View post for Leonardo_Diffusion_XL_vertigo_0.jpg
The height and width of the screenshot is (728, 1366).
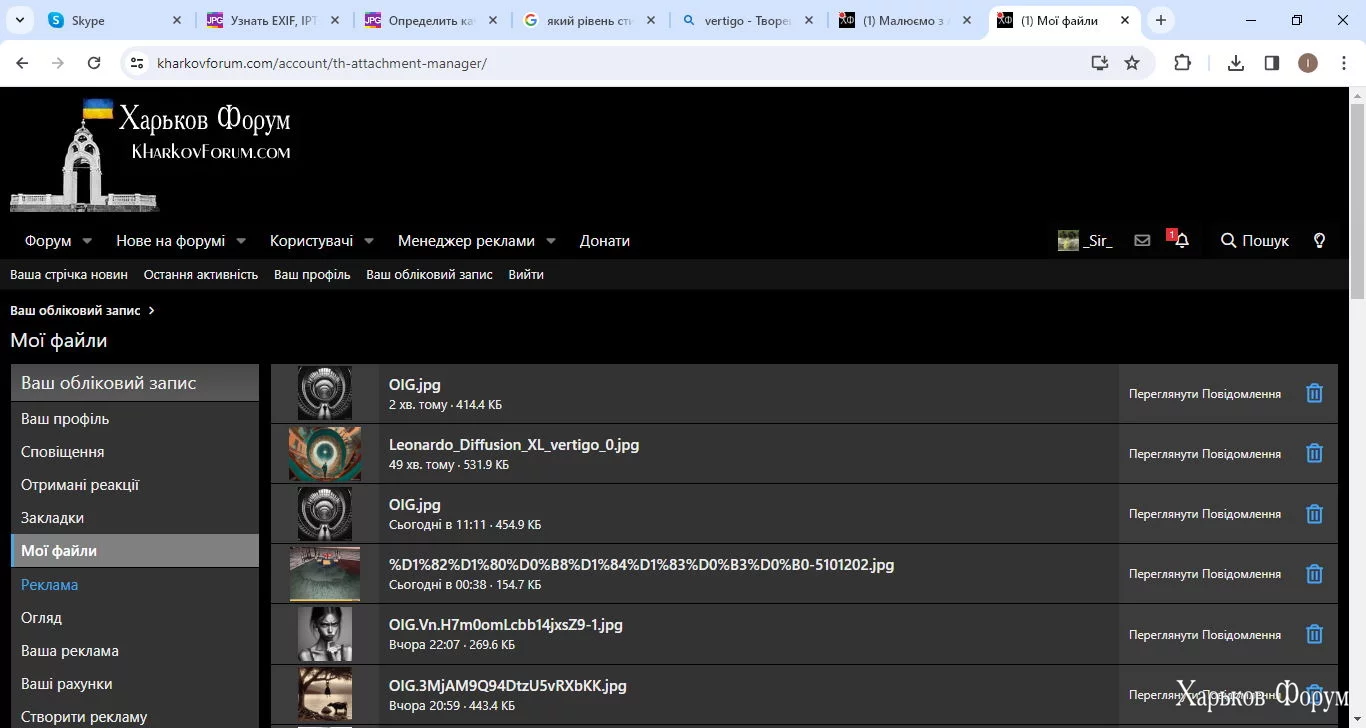pos(1205,454)
